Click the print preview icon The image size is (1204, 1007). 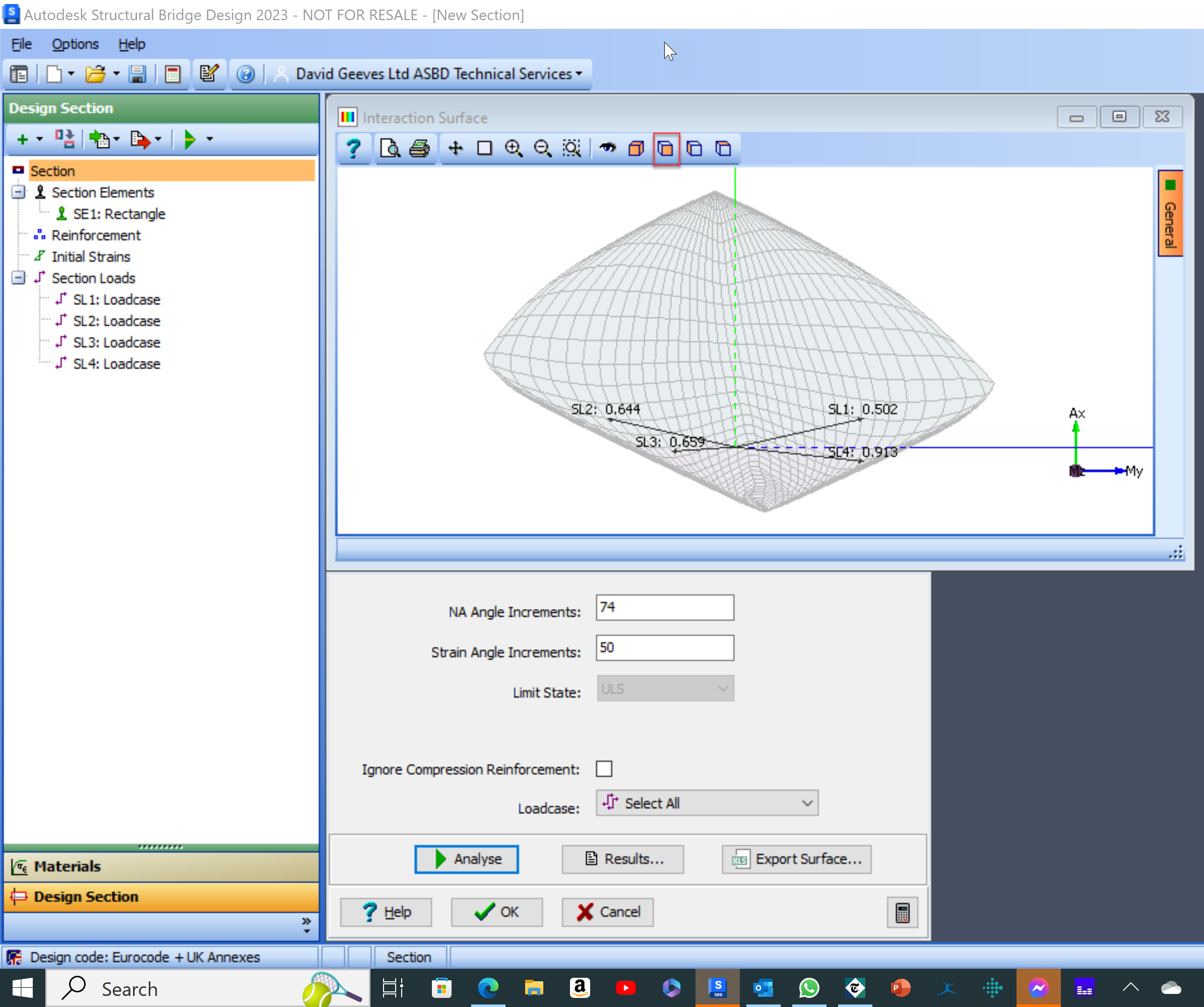[390, 149]
